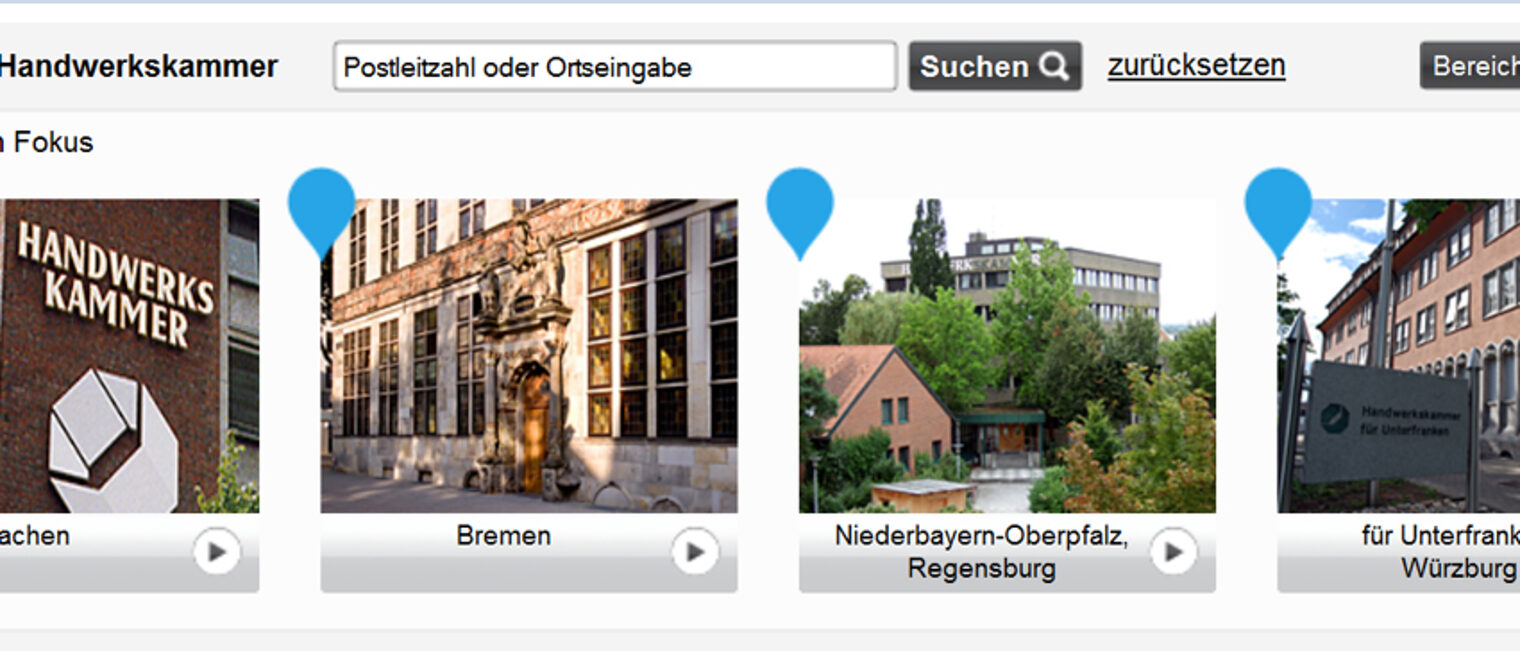Click the Suchen search button
The width and height of the screenshot is (1520, 651).
pos(995,66)
